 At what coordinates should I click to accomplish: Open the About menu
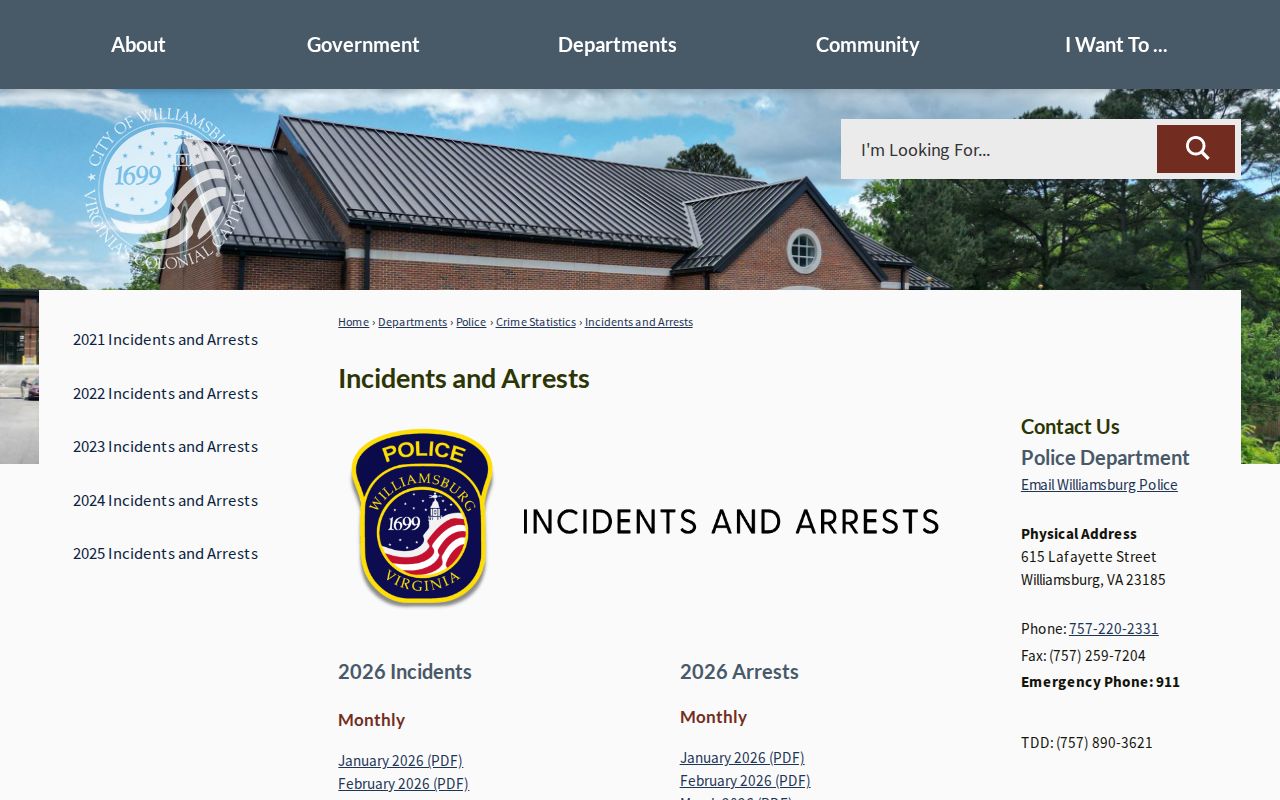pyautogui.click(x=138, y=44)
